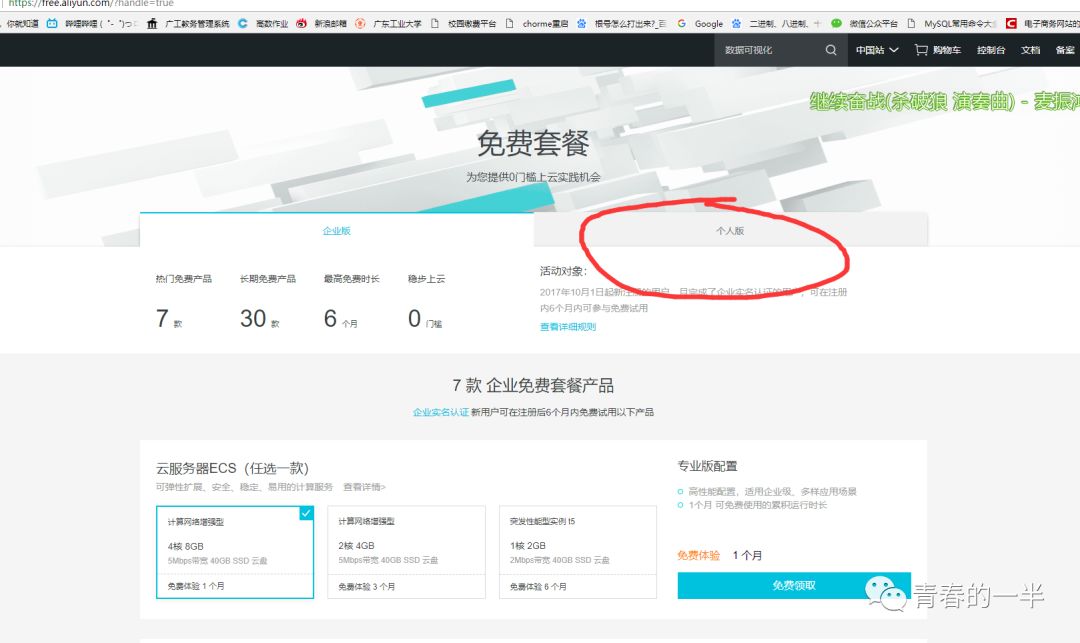This screenshot has width=1080, height=643.
Task: Click the 免费套餐 heading
Action: pos(533,143)
